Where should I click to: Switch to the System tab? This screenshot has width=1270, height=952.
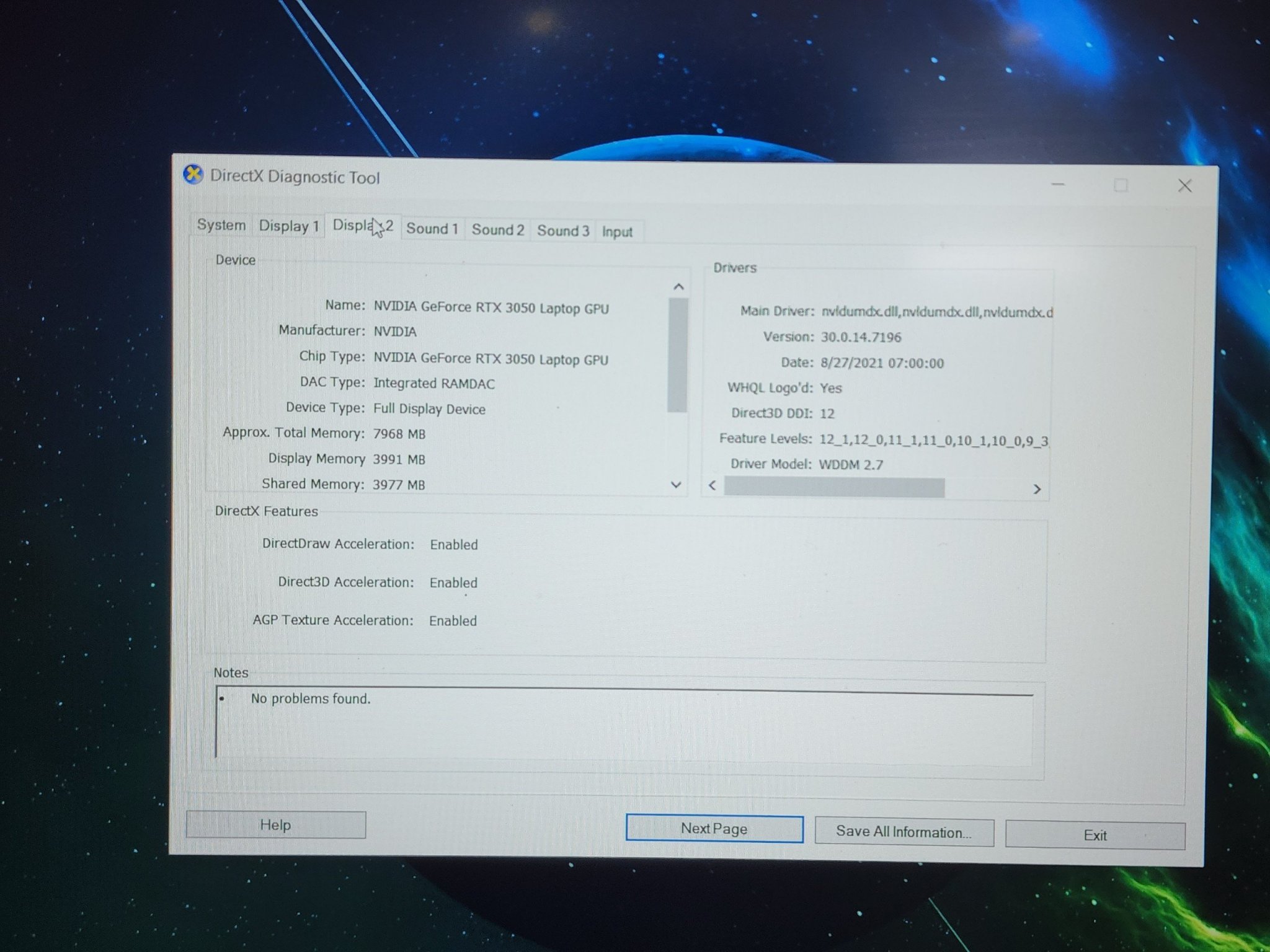[221, 225]
